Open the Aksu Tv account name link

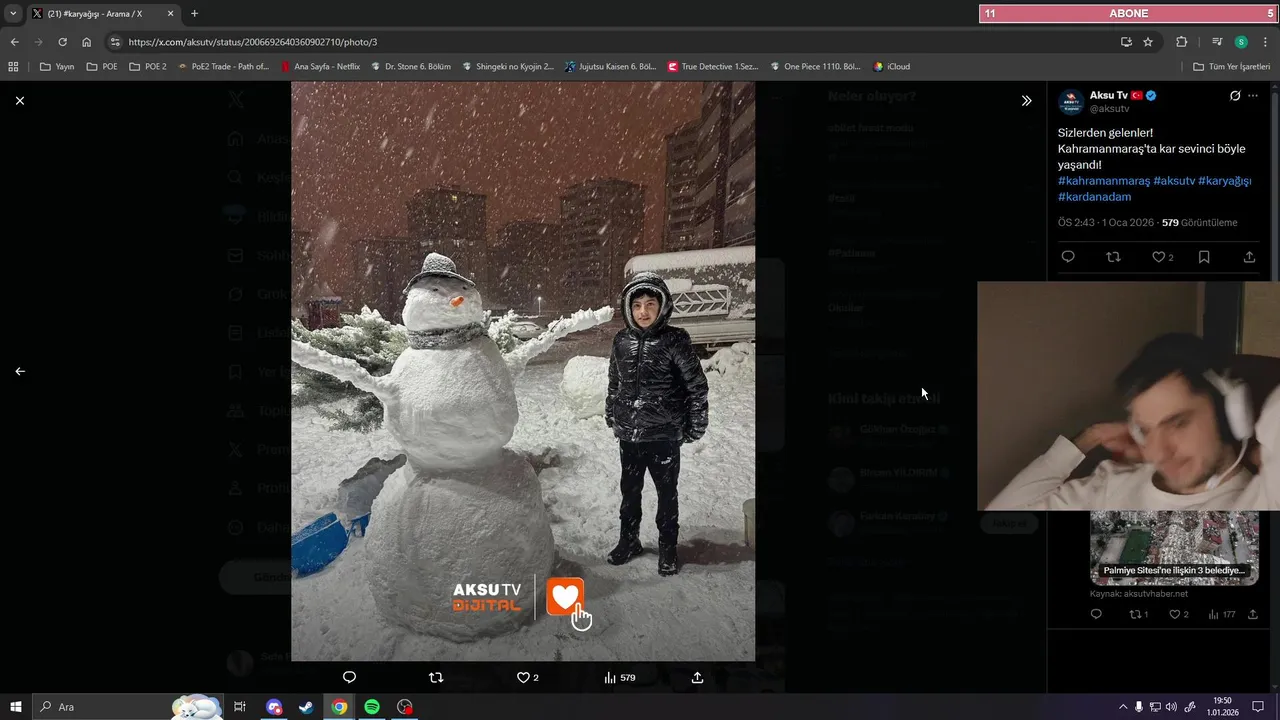1109,95
